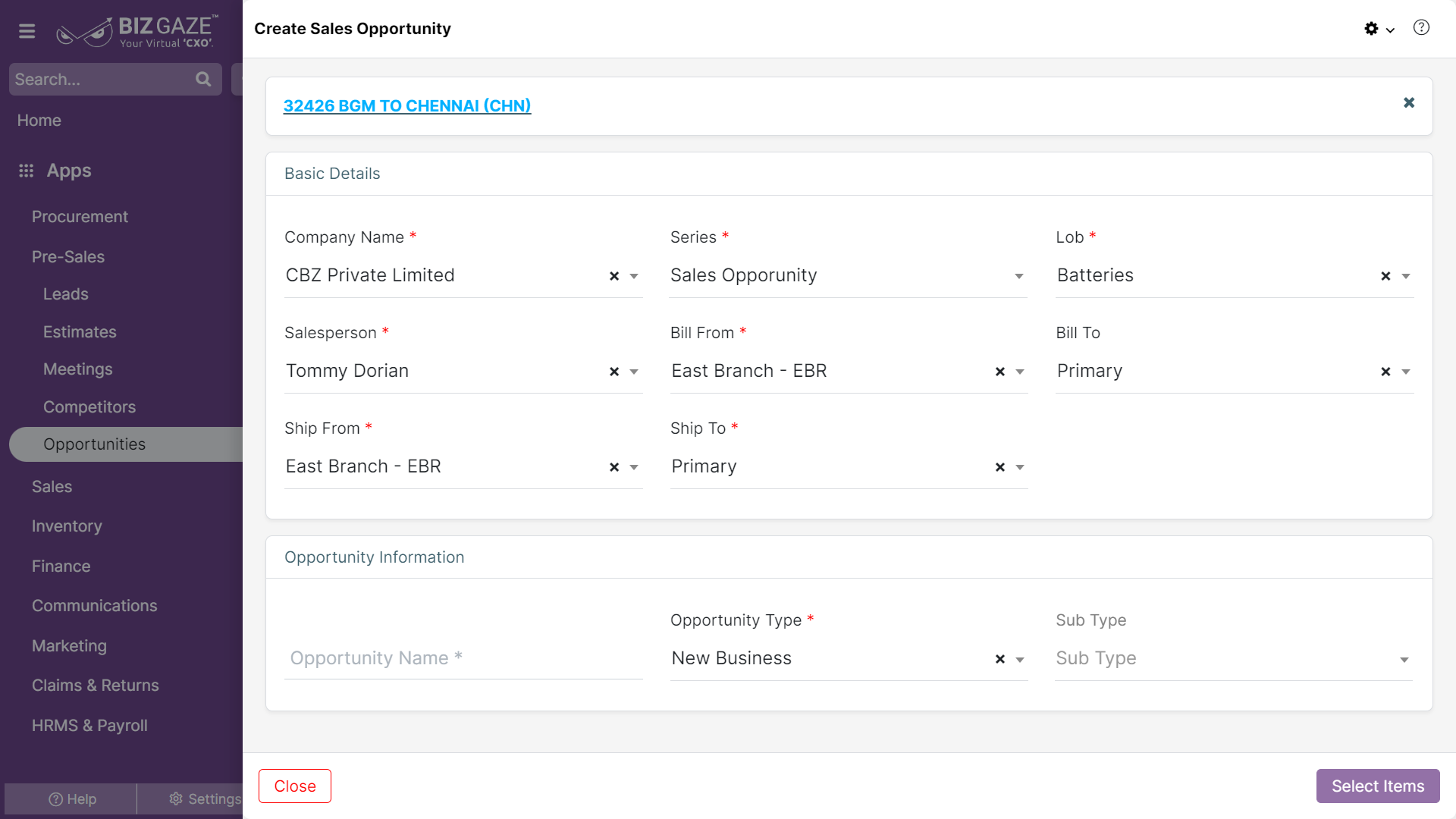Expand the Sub Type dropdown
1456x819 pixels.
(1404, 660)
